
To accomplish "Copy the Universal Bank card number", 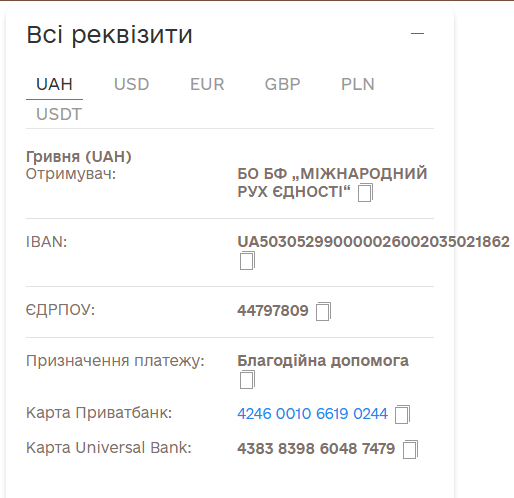I will click(410, 449).
